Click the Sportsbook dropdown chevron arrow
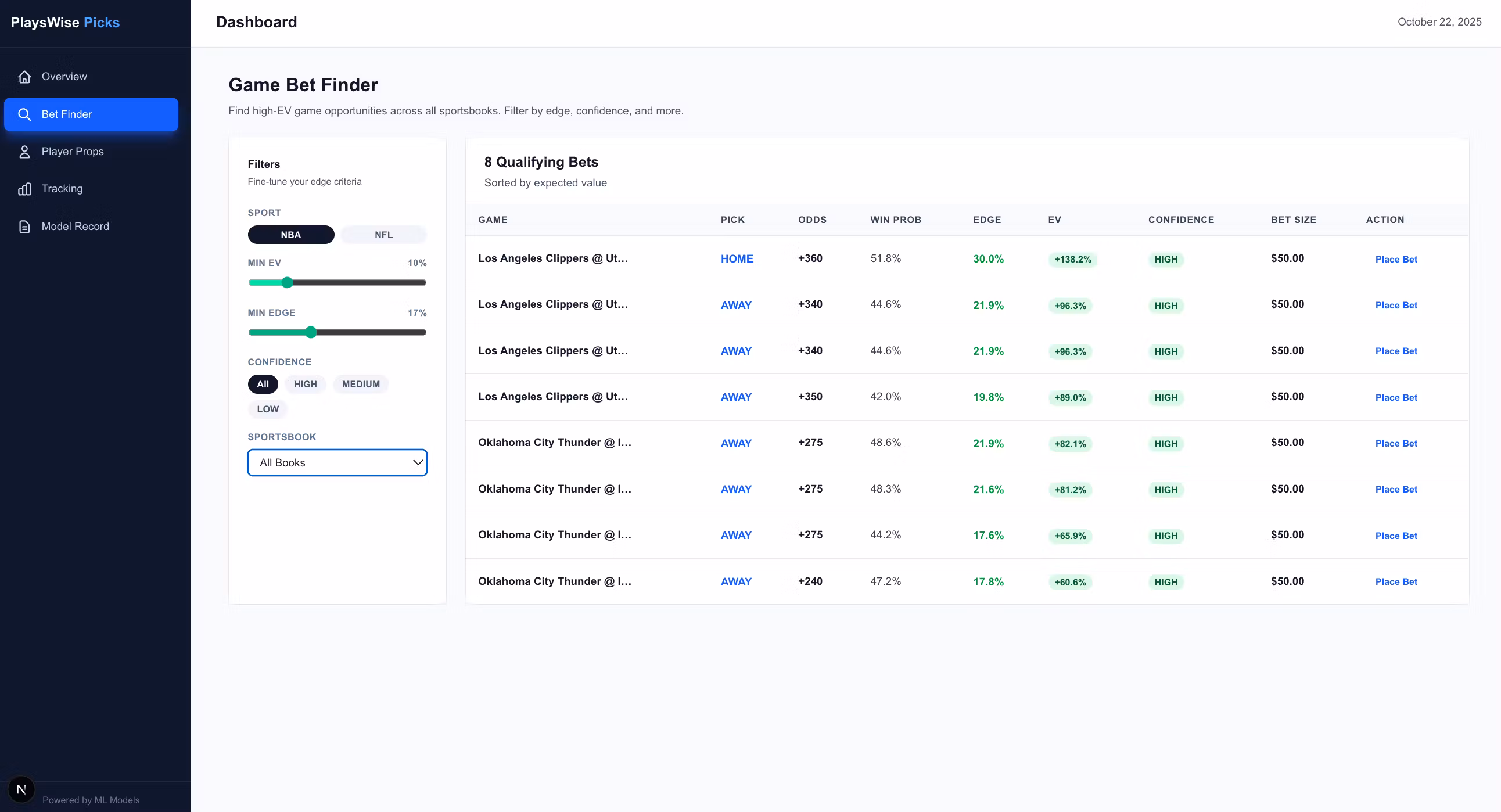This screenshot has height=812, width=1501. [417, 462]
